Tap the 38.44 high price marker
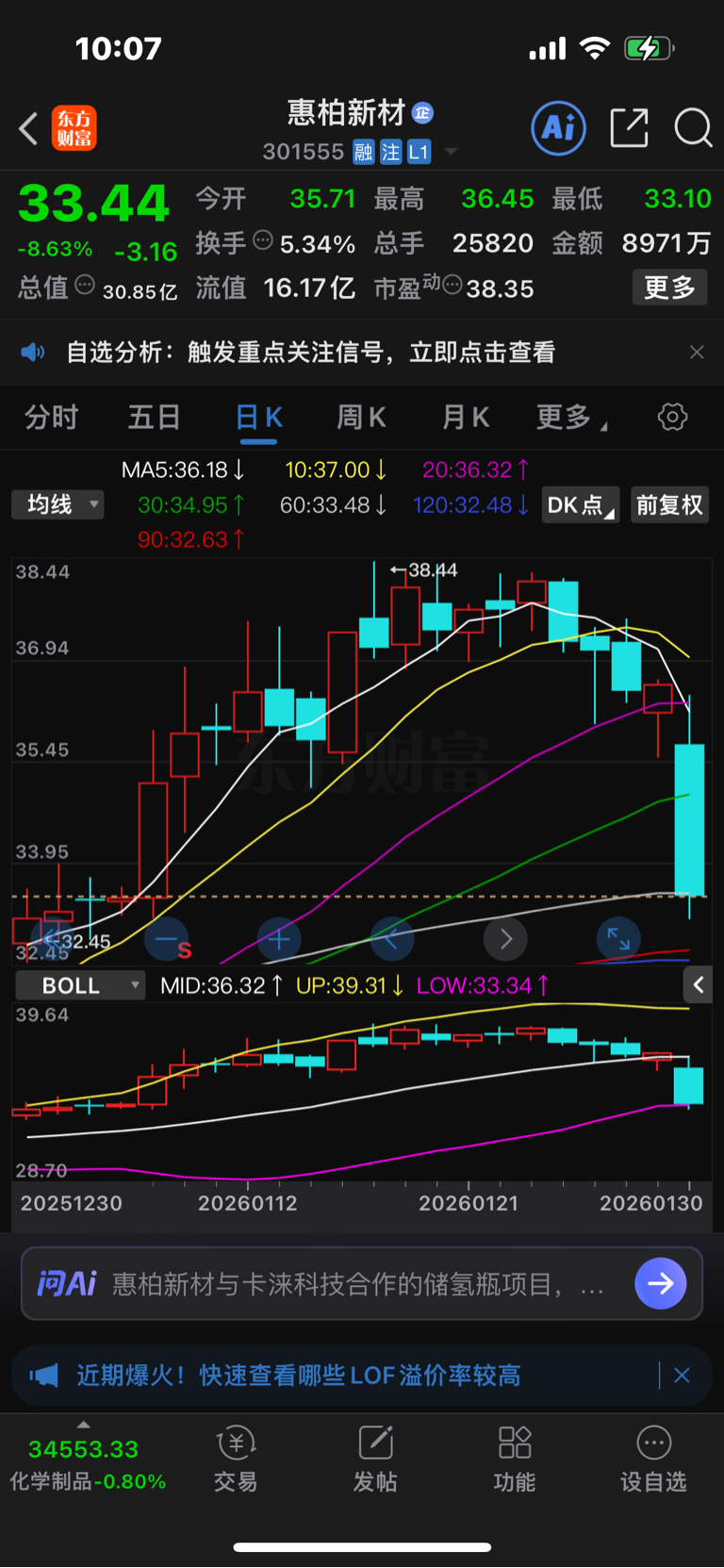This screenshot has width=724, height=1568. (x=424, y=570)
